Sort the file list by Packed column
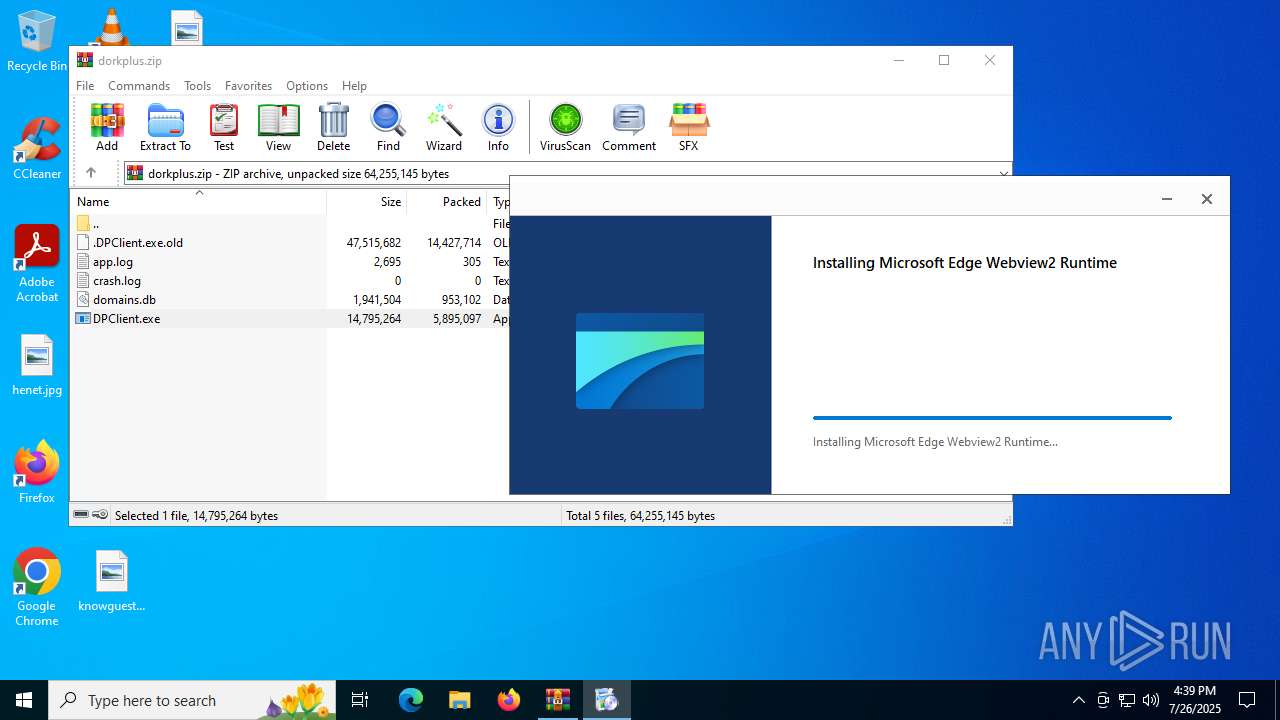Viewport: 1280px width, 720px height. 447,202
